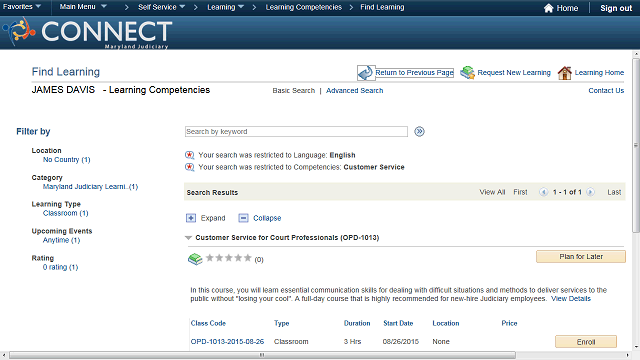640x360 pixels.
Task: Click the 08/26/2015 start date cell
Action: [400, 342]
